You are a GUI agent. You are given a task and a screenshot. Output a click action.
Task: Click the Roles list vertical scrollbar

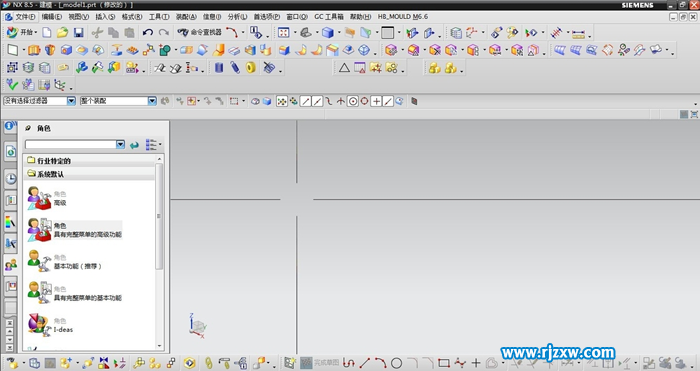coord(159,216)
